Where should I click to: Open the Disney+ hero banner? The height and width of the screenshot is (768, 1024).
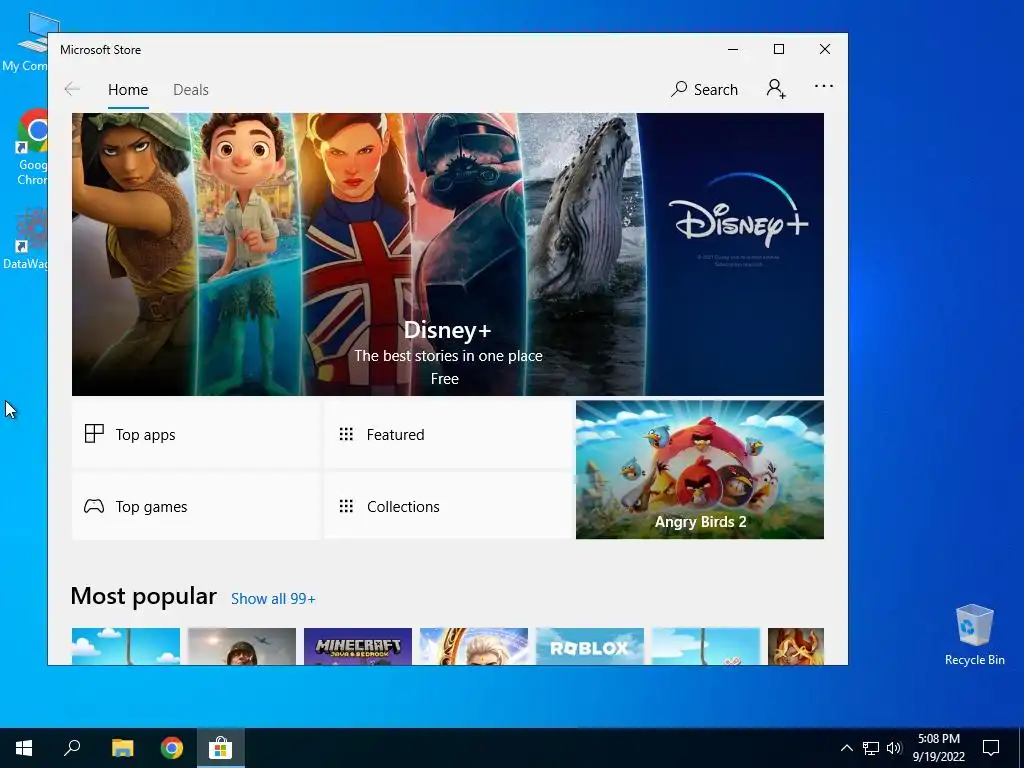tap(447, 254)
